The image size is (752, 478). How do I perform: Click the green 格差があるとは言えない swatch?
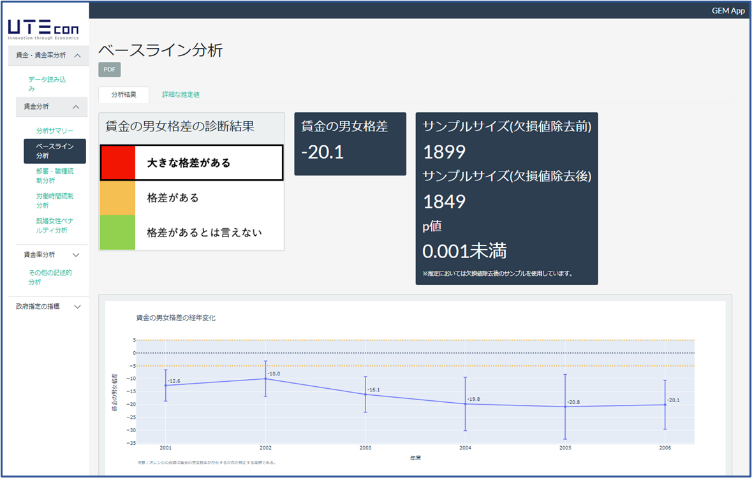pyautogui.click(x=117, y=233)
